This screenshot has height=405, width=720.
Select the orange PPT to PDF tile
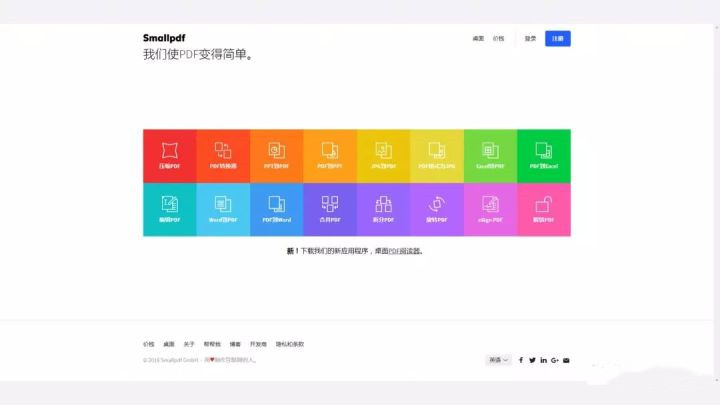[x=276, y=156]
